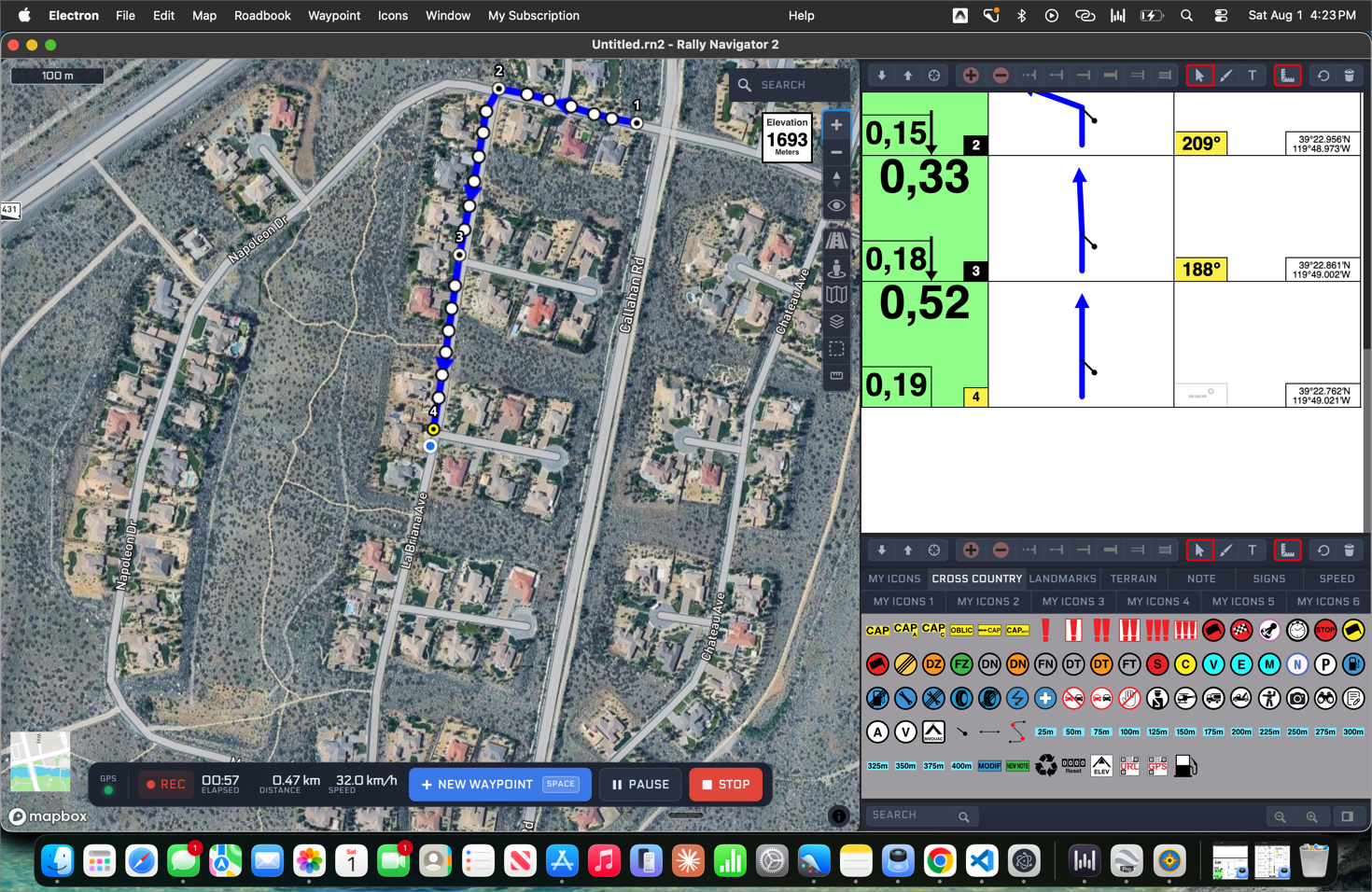The height and width of the screenshot is (892, 1372).
Task: Click zoom in magnifier in icon panel
Action: pos(1312,816)
